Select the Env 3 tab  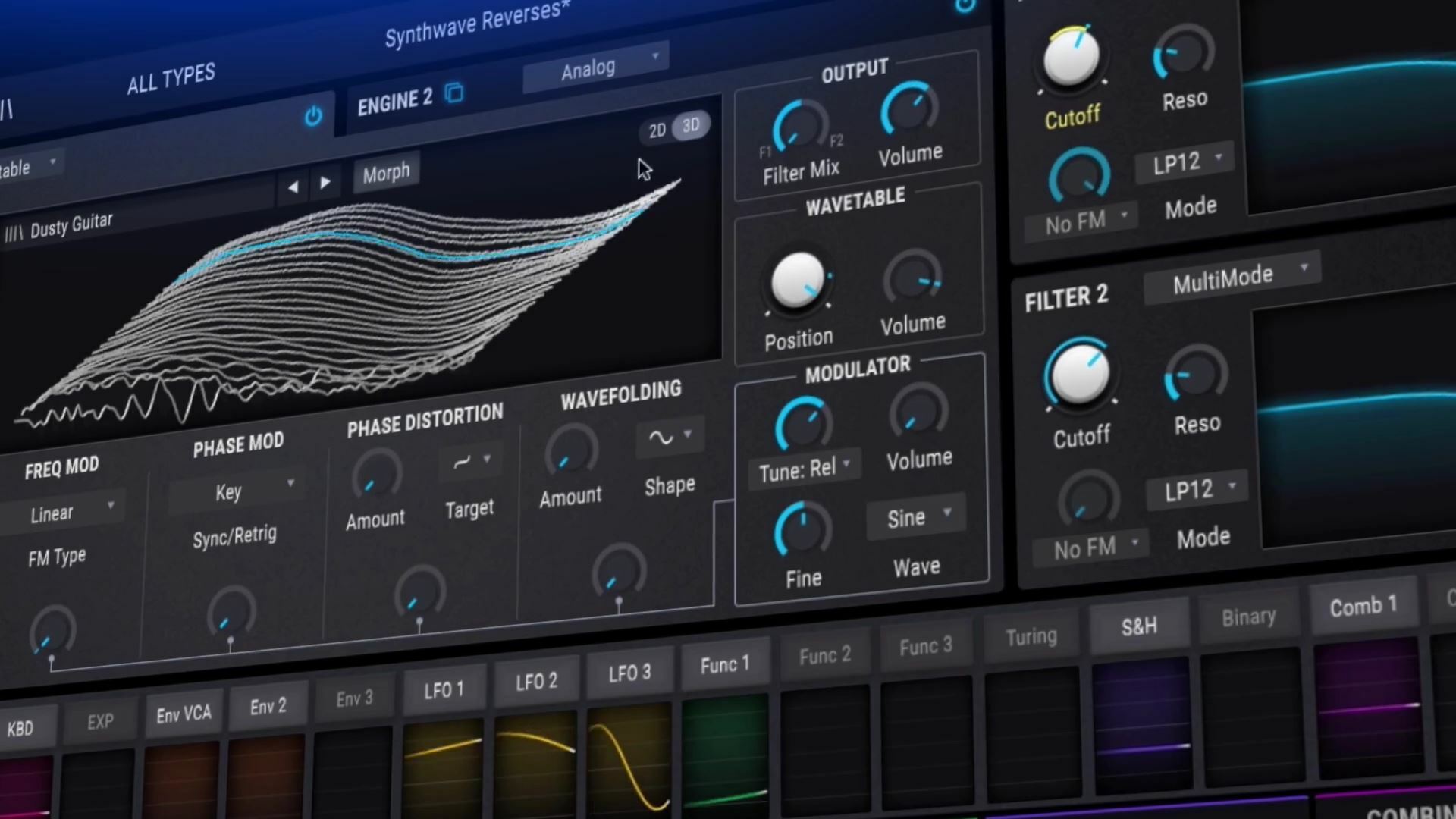[354, 698]
